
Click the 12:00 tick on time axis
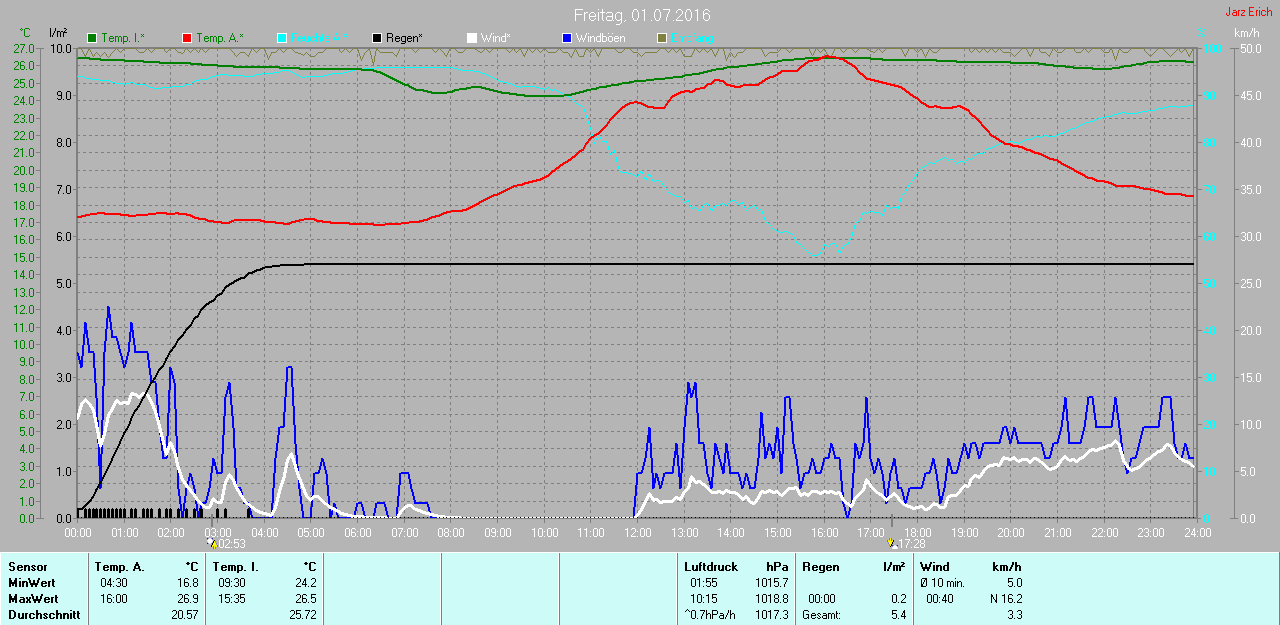[x=637, y=533]
